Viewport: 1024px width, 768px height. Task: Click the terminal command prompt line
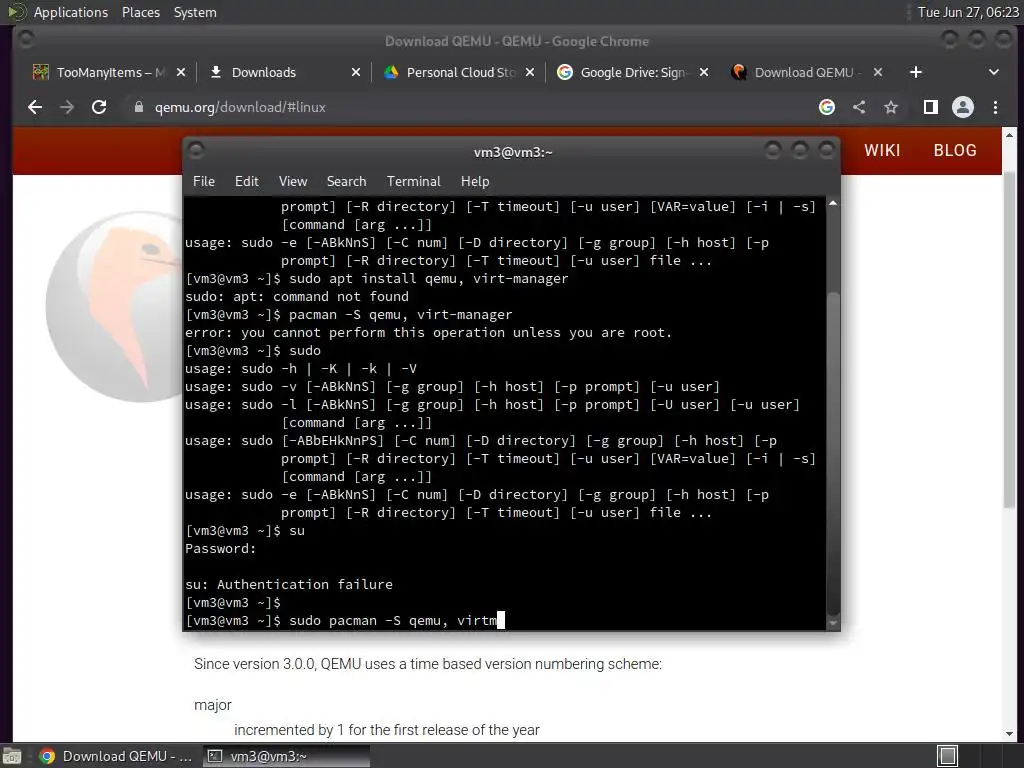coord(345,620)
